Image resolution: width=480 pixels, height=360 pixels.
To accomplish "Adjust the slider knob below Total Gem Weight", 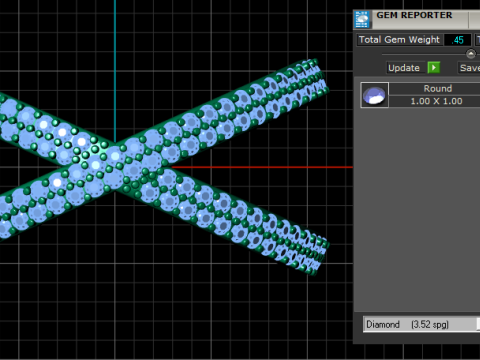I will pyautogui.click(x=471, y=54).
